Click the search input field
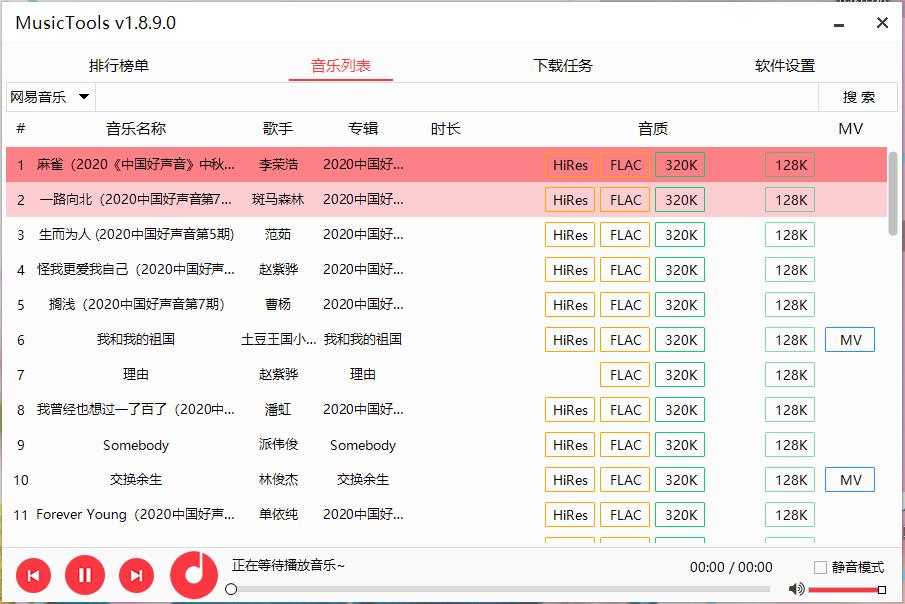The width and height of the screenshot is (905, 604). pyautogui.click(x=450, y=97)
